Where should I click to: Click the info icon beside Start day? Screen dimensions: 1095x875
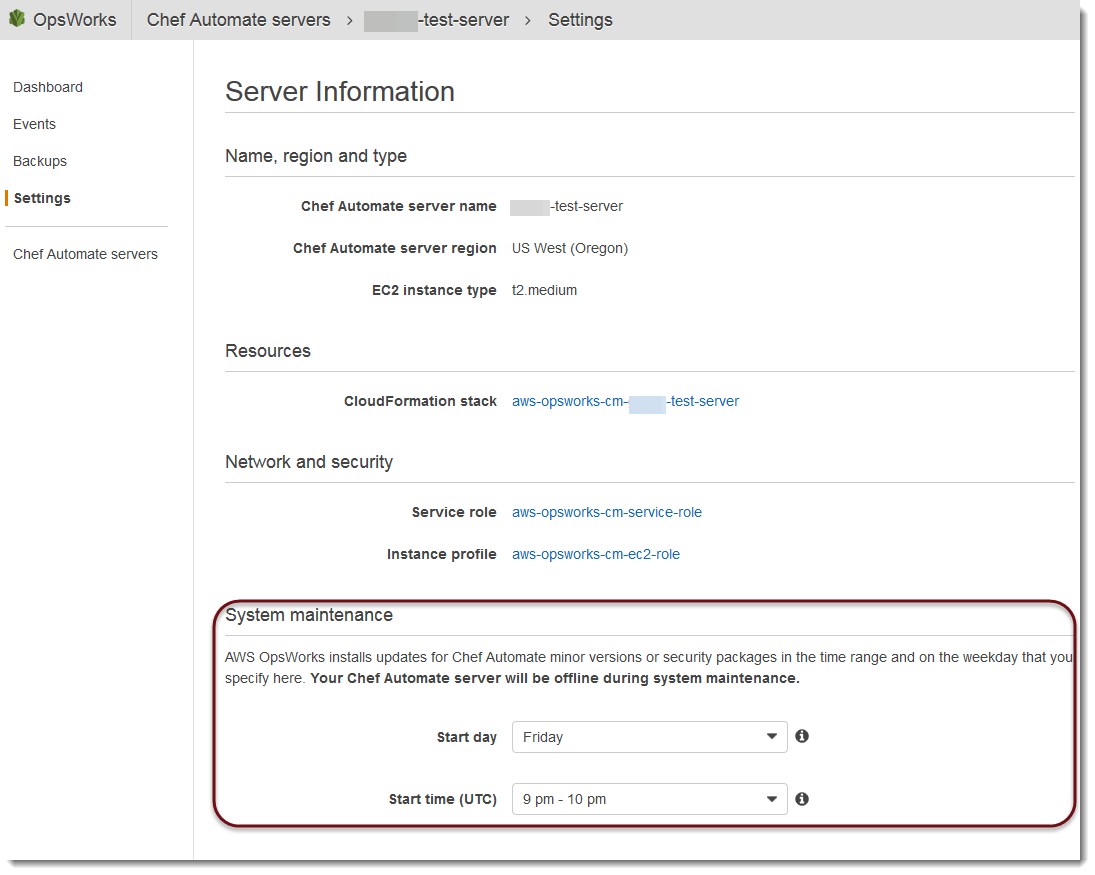[802, 736]
